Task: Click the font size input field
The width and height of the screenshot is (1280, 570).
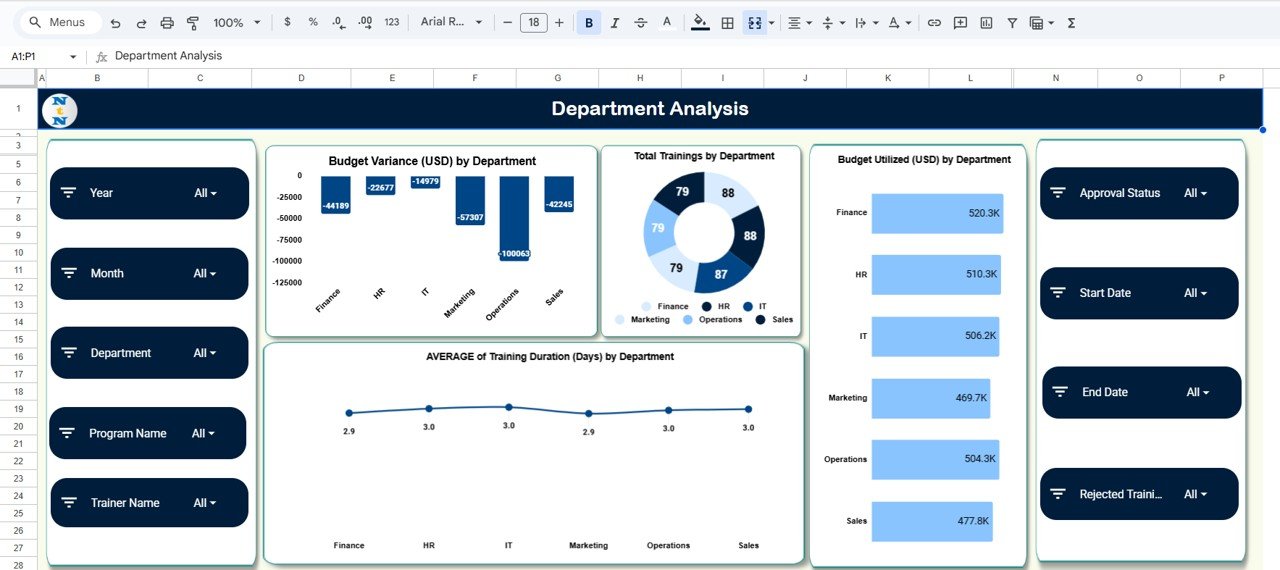Action: coord(533,22)
